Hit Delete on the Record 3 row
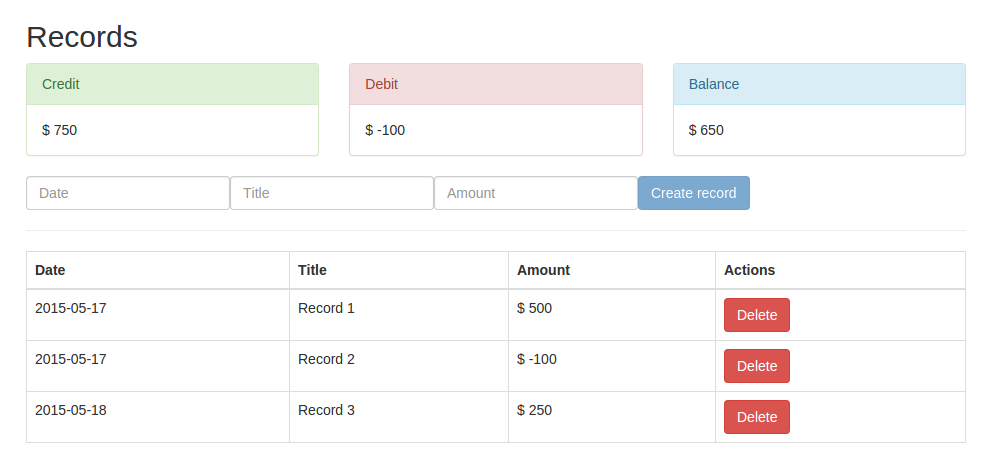992x462 pixels. click(x=756, y=417)
